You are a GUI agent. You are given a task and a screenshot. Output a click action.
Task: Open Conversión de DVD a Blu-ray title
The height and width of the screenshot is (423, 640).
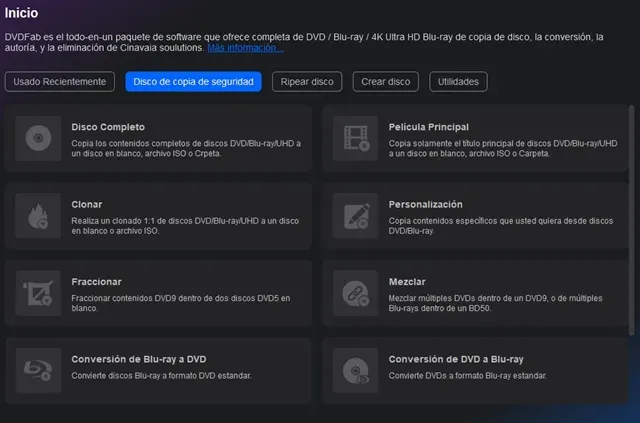click(x=456, y=359)
